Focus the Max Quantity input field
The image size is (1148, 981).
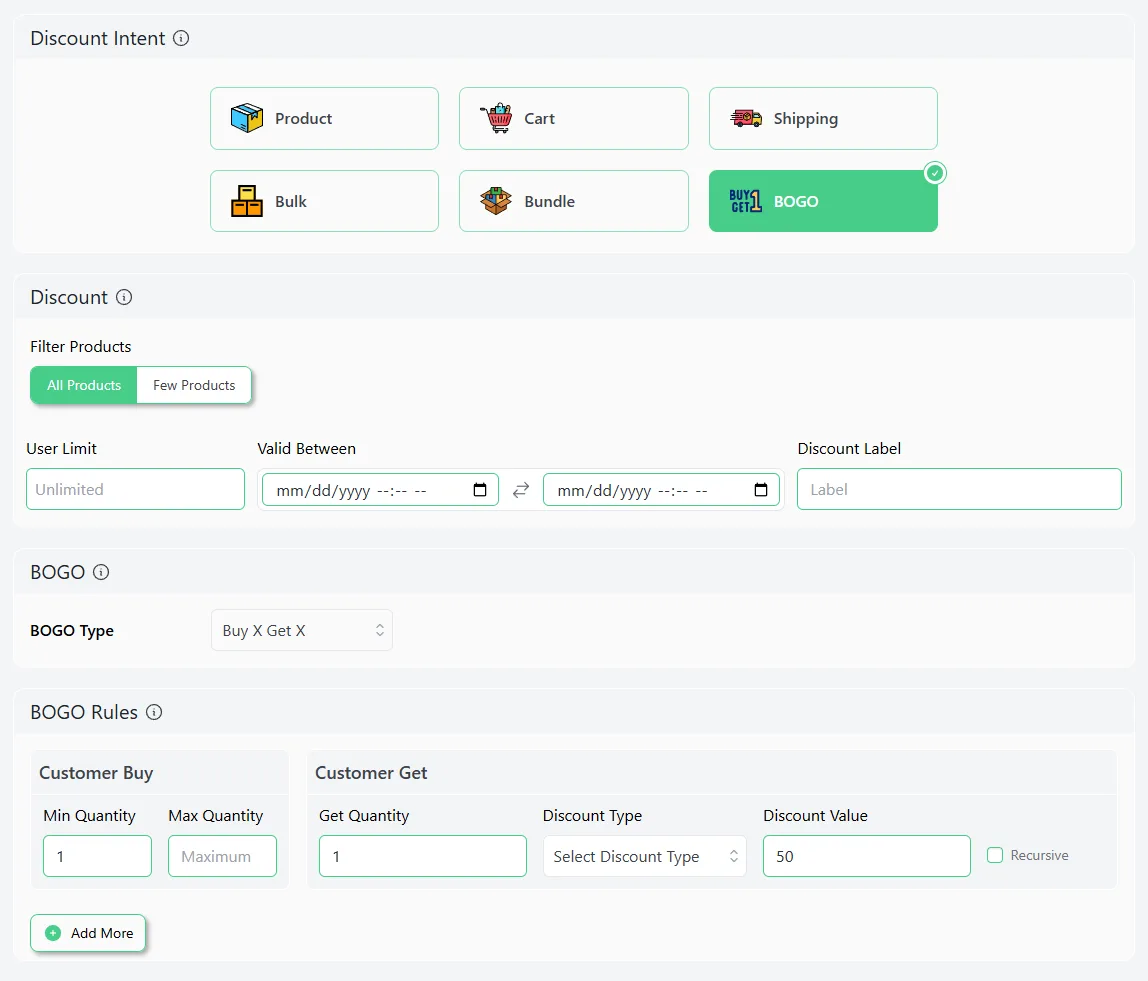pyautogui.click(x=223, y=856)
